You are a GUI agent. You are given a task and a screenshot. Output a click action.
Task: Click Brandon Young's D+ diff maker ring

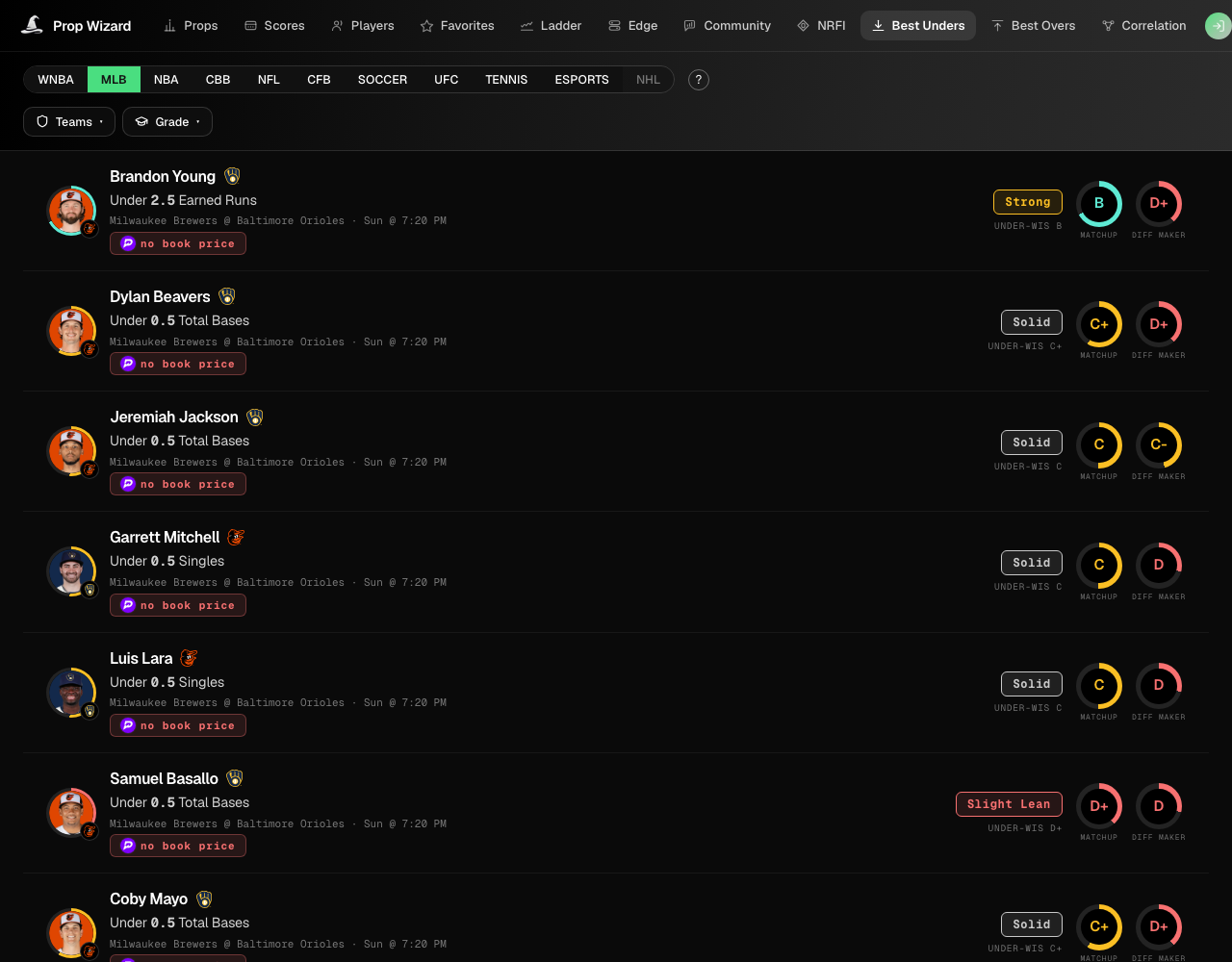coord(1159,204)
